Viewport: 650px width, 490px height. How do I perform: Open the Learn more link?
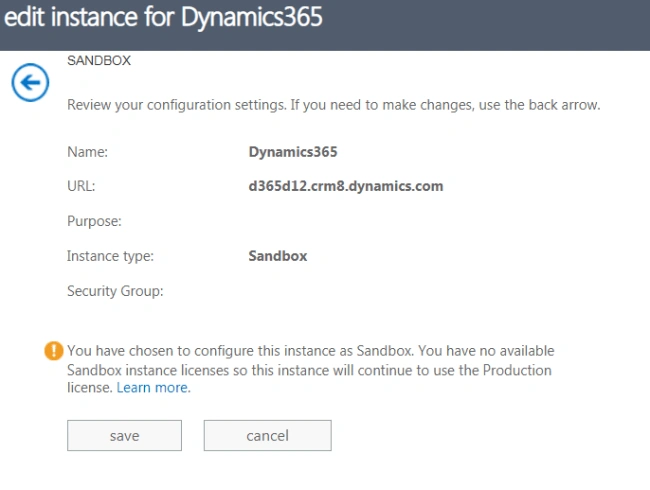152,388
